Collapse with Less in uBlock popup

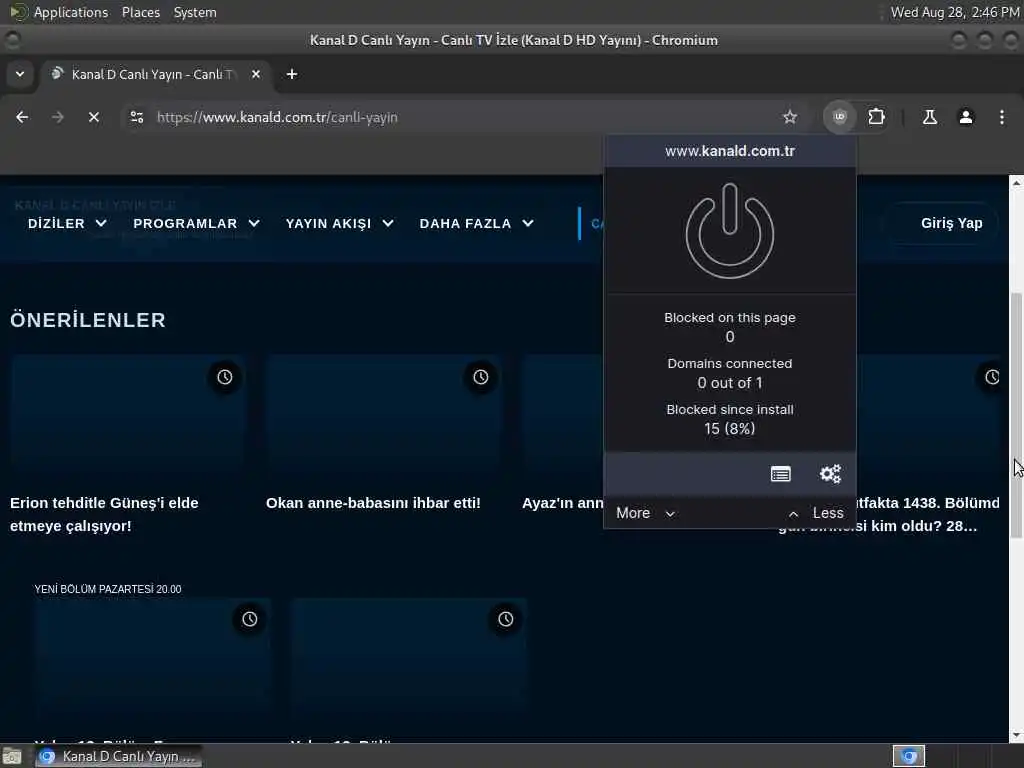click(x=816, y=513)
